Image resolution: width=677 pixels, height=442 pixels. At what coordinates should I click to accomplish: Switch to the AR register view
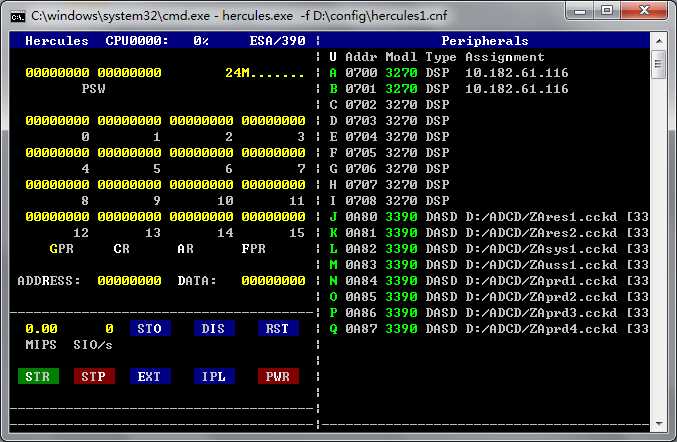pyautogui.click(x=185, y=248)
